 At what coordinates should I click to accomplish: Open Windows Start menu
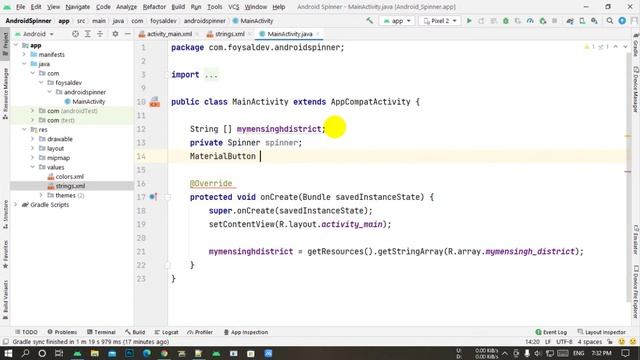tap(8, 353)
